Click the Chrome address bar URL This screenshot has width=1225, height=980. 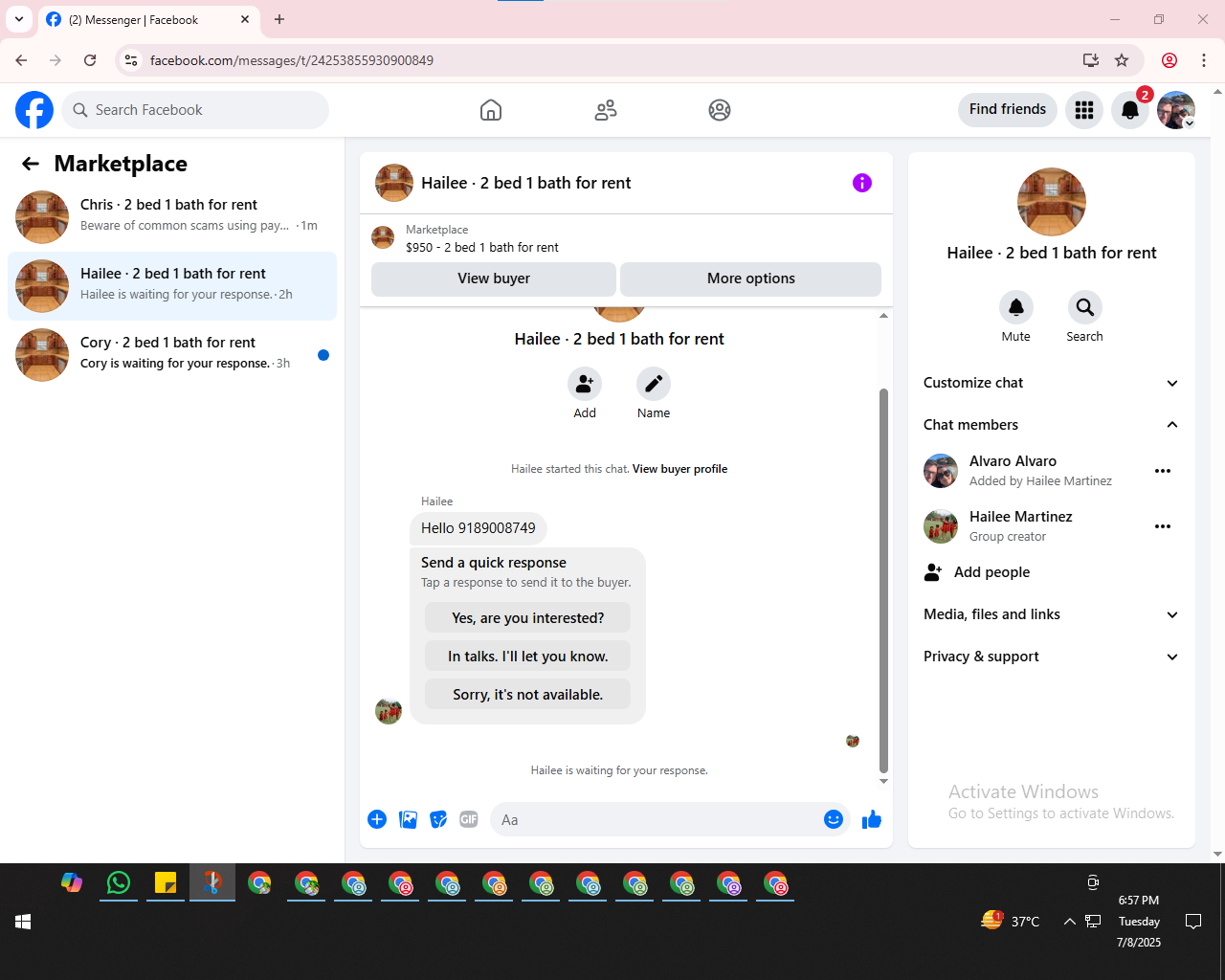292,60
